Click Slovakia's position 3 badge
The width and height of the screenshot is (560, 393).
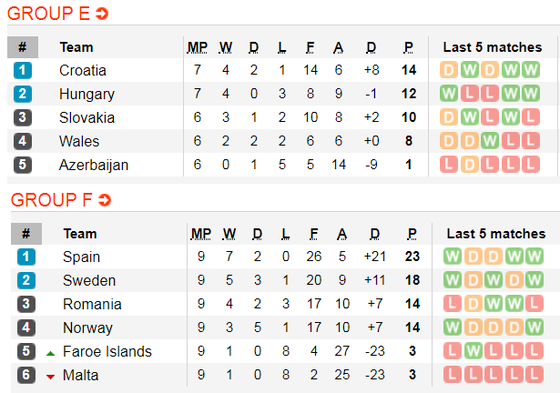[22, 117]
